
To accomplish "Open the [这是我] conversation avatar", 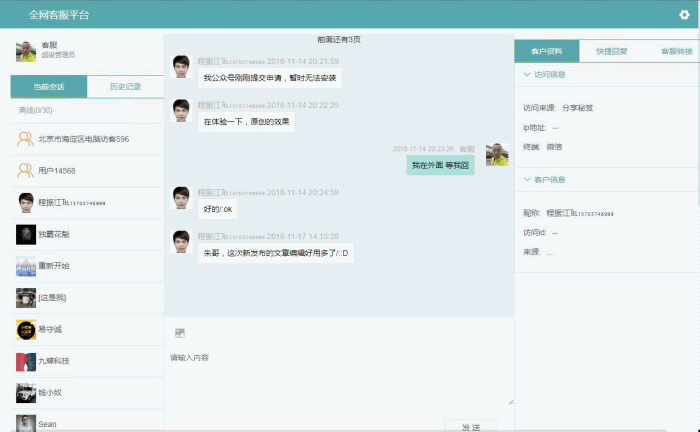I will [26, 298].
